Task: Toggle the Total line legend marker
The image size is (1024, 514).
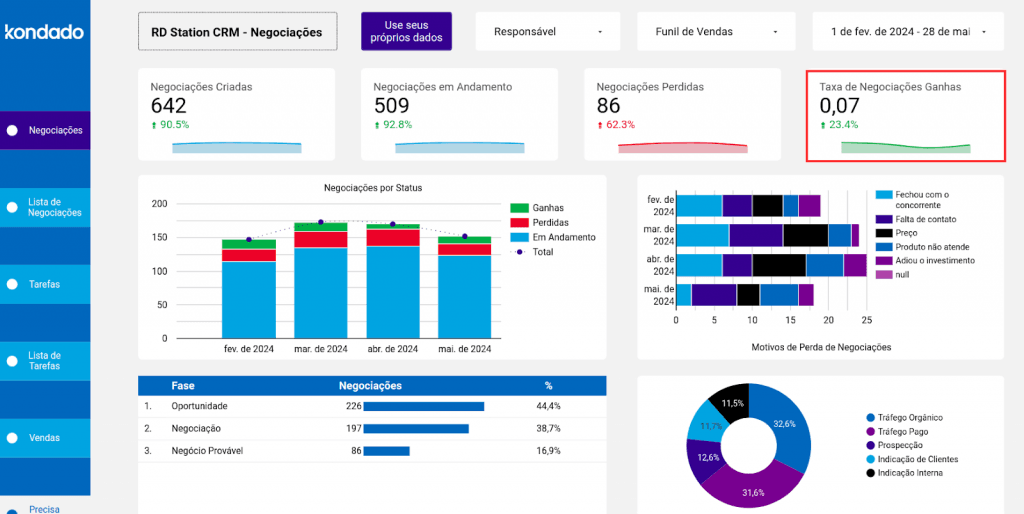Action: 519,252
